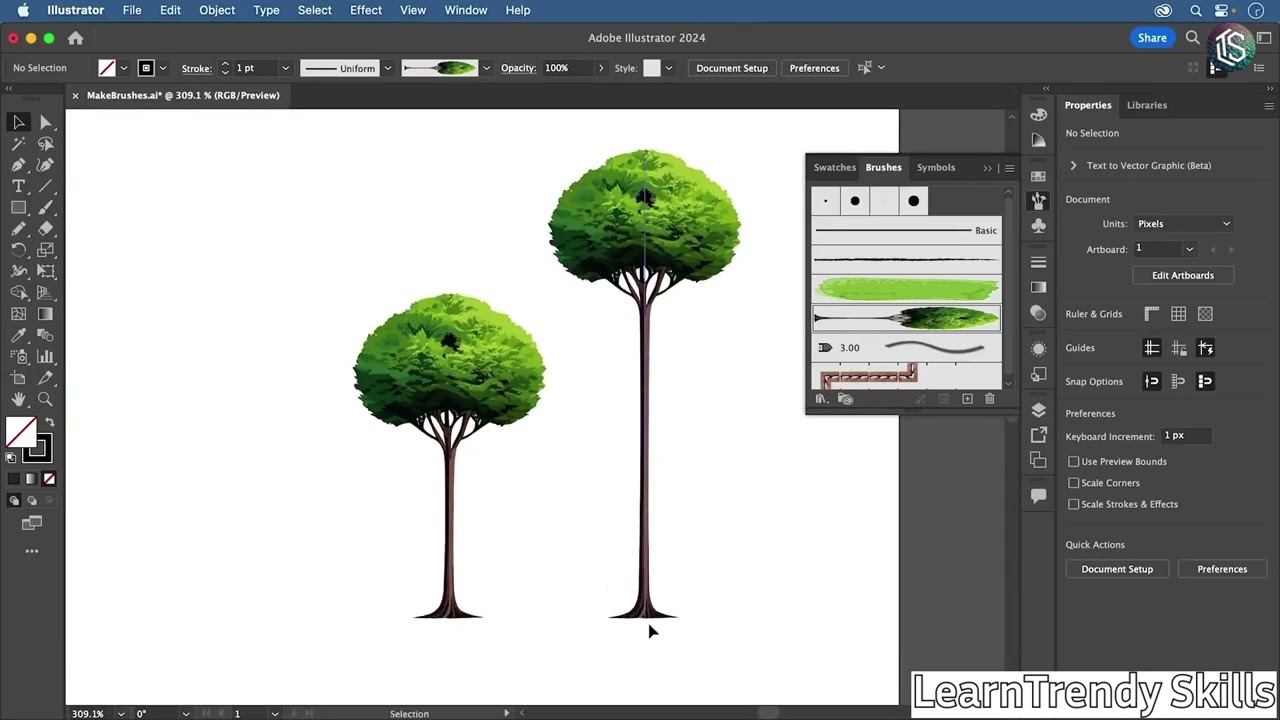Select the Pen tool
This screenshot has width=1280, height=720.
click(x=18, y=165)
